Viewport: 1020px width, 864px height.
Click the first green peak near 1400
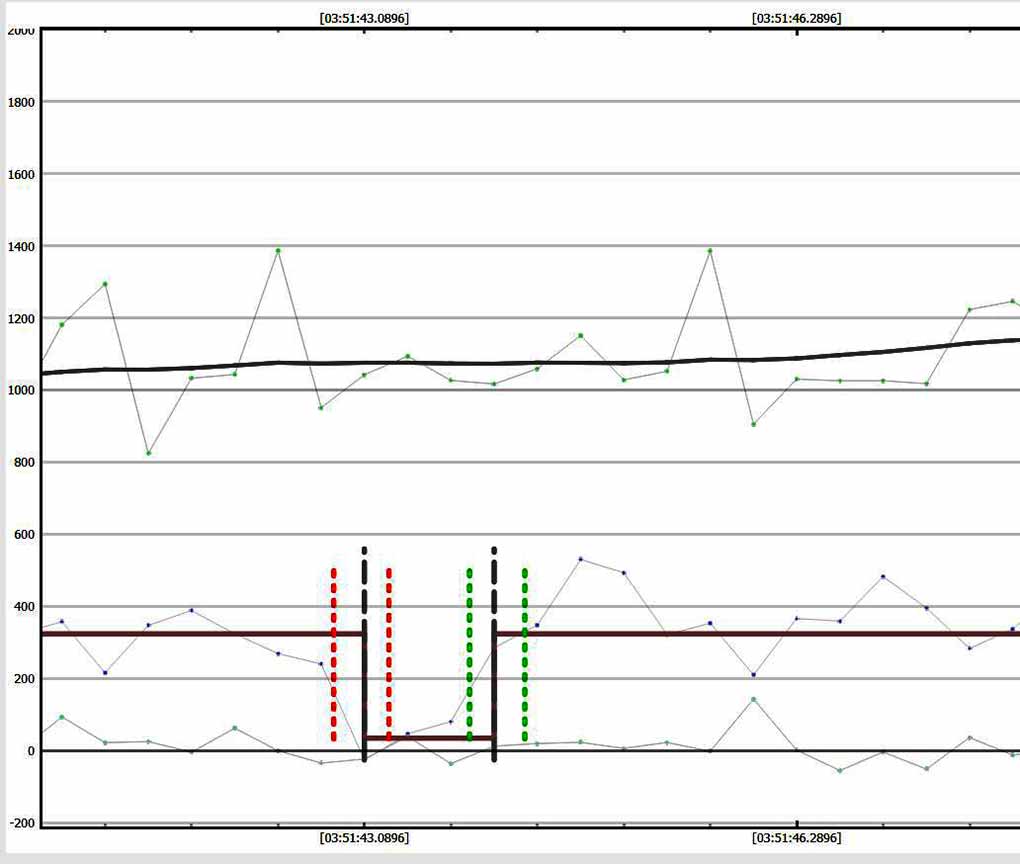tap(278, 250)
